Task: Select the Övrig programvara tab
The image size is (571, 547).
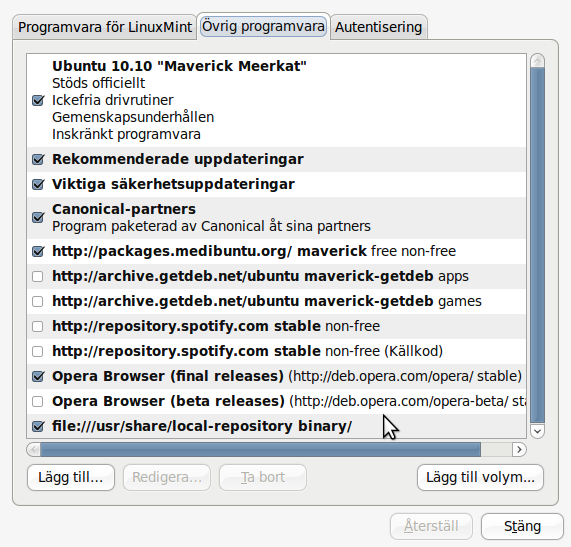Action: click(263, 26)
